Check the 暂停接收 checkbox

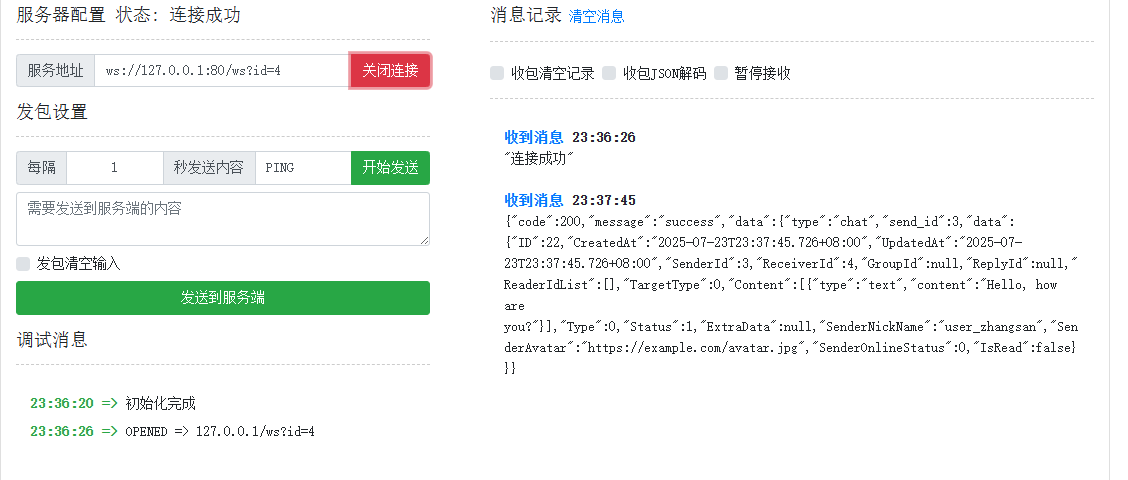pyautogui.click(x=721, y=73)
